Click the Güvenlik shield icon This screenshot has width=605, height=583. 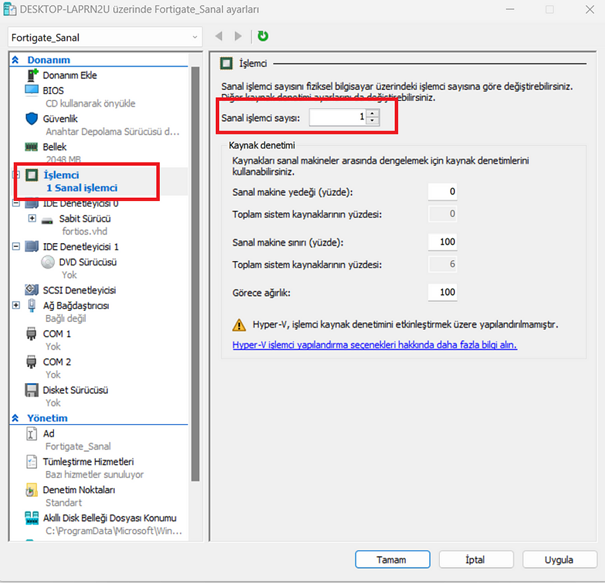point(32,118)
